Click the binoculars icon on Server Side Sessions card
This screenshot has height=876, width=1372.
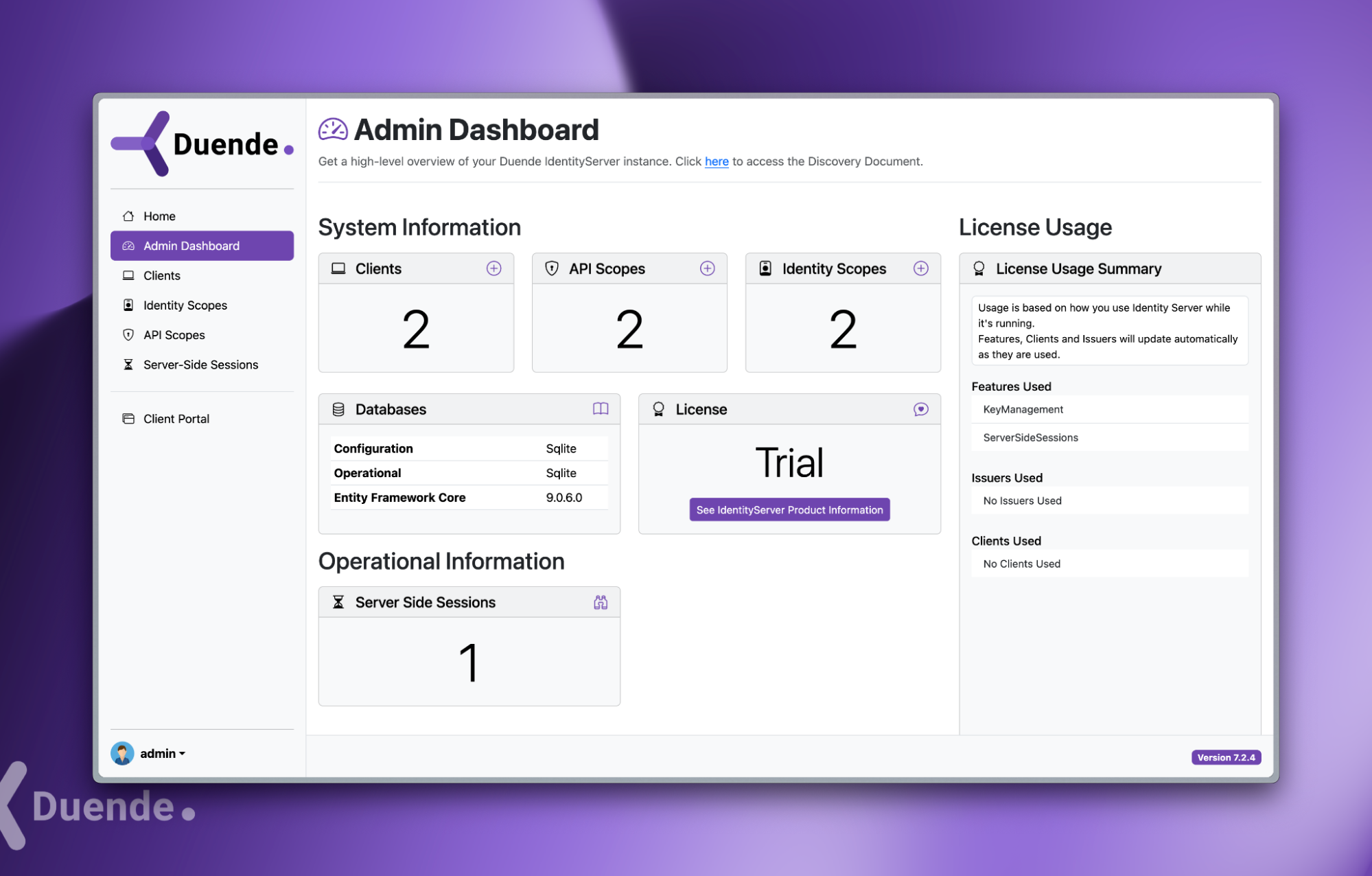tap(601, 602)
